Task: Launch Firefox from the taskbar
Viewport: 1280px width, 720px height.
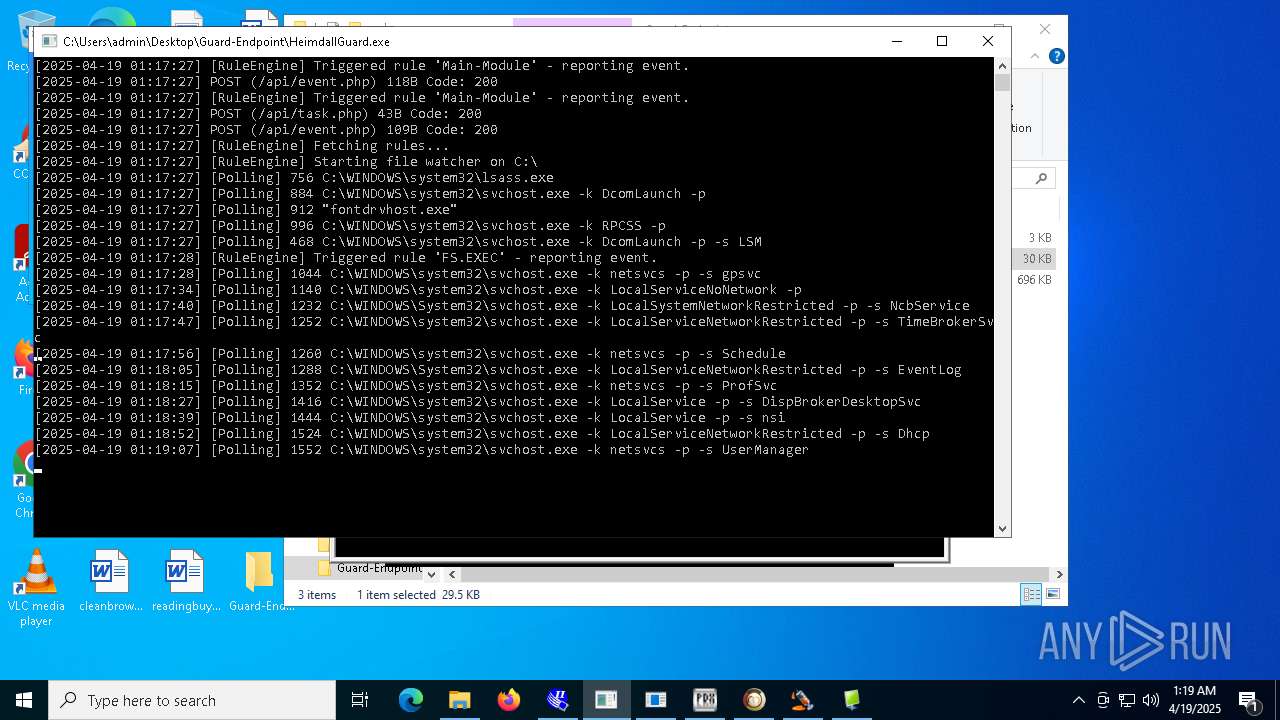Action: pos(509,700)
